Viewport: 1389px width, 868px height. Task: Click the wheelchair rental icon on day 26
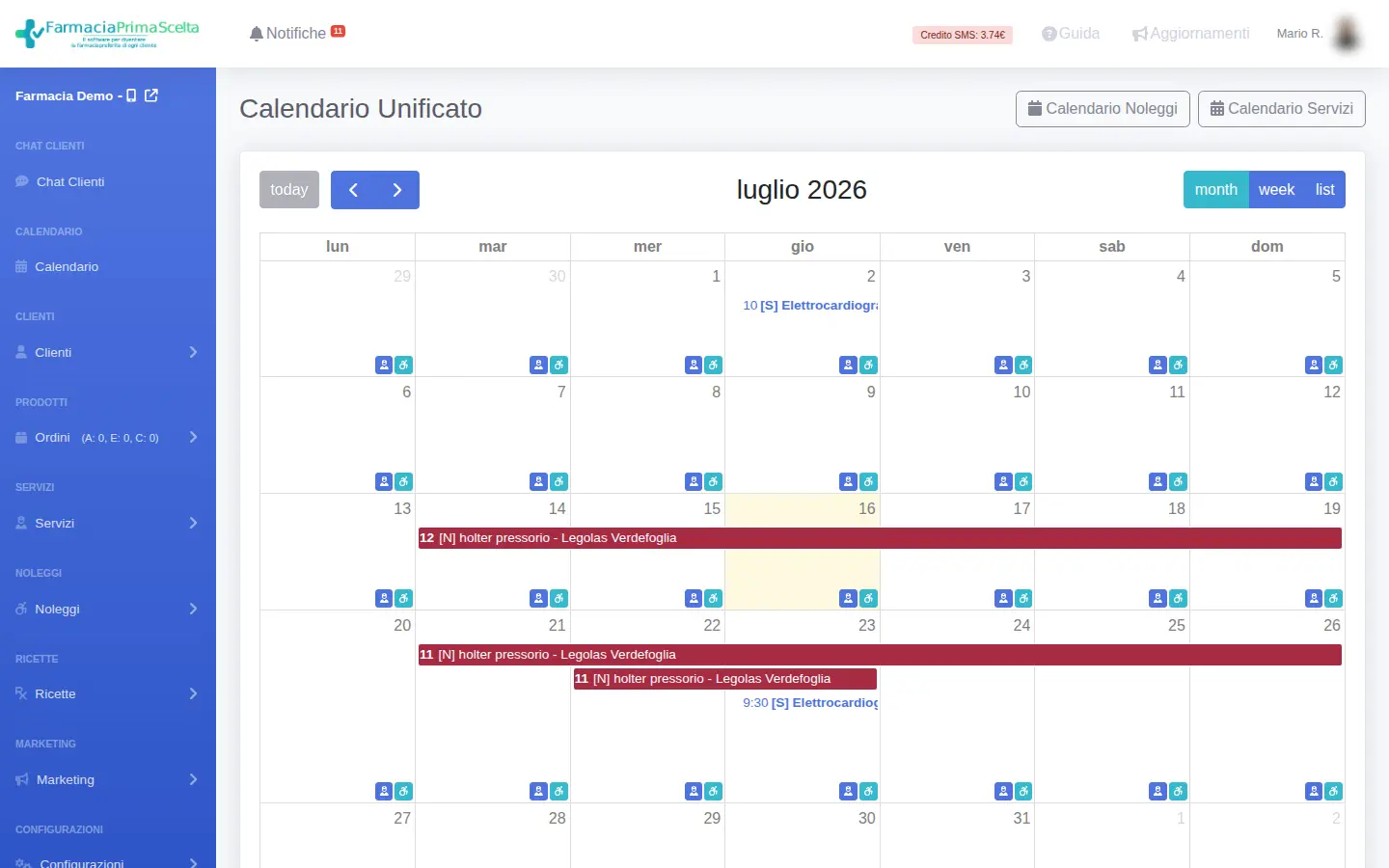pyautogui.click(x=1333, y=791)
